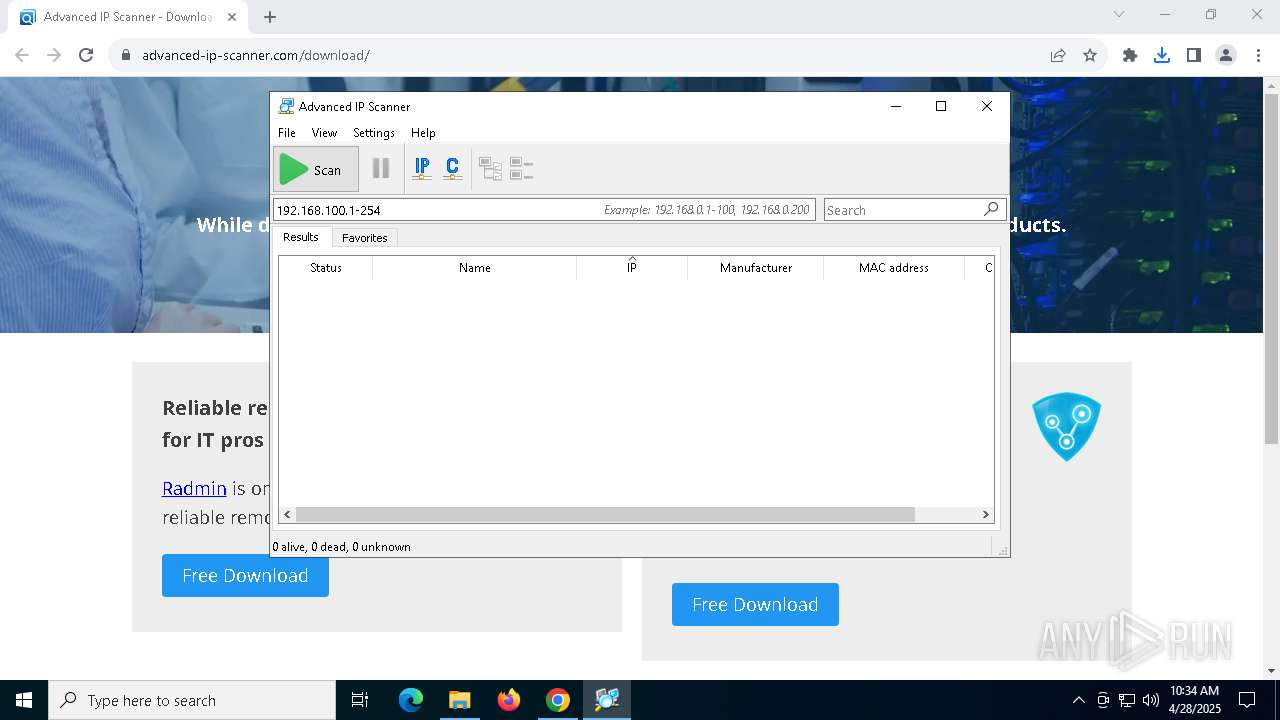Viewport: 1280px width, 720px height.
Task: Click the Collapse all tree icon
Action: click(521, 169)
